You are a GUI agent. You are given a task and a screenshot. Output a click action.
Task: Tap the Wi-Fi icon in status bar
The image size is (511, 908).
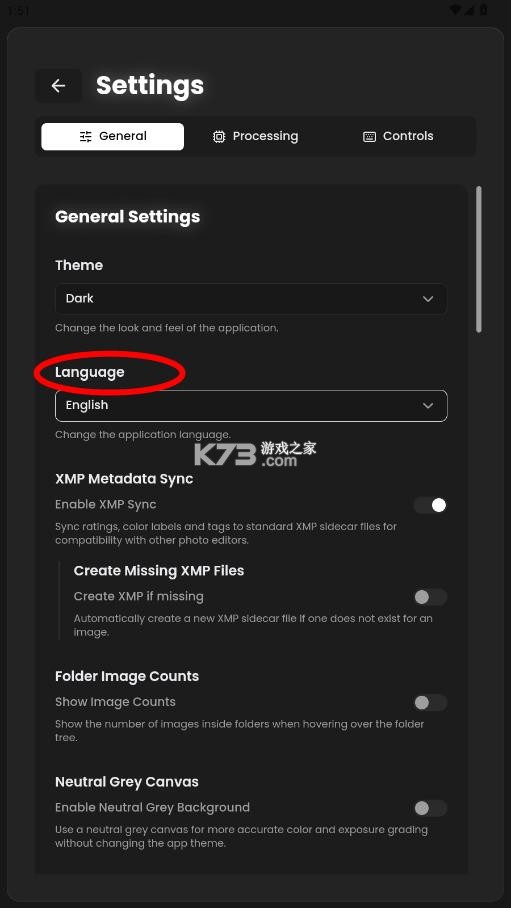456,10
